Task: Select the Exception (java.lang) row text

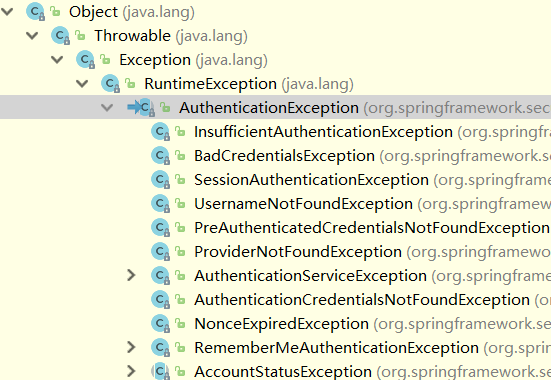Action: [193, 60]
